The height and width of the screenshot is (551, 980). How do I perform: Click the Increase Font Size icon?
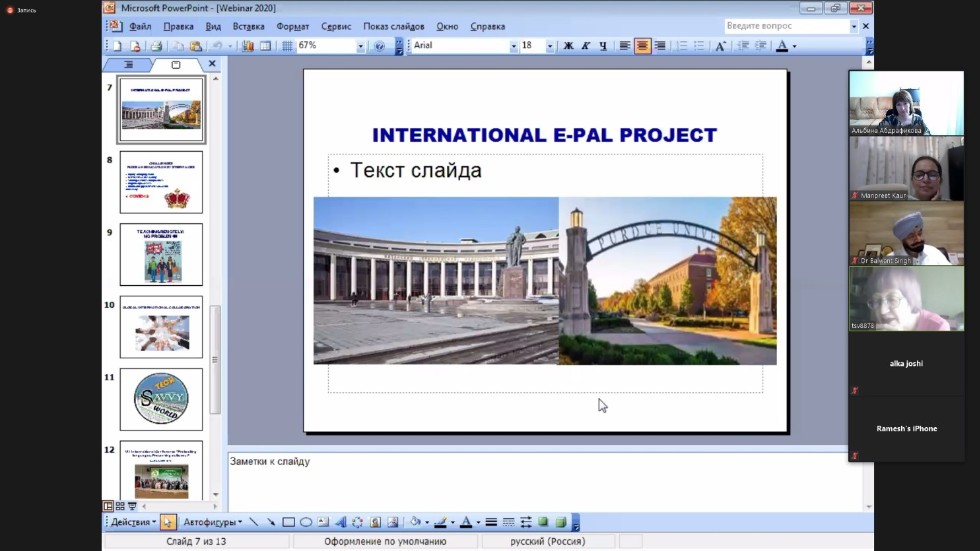point(721,46)
